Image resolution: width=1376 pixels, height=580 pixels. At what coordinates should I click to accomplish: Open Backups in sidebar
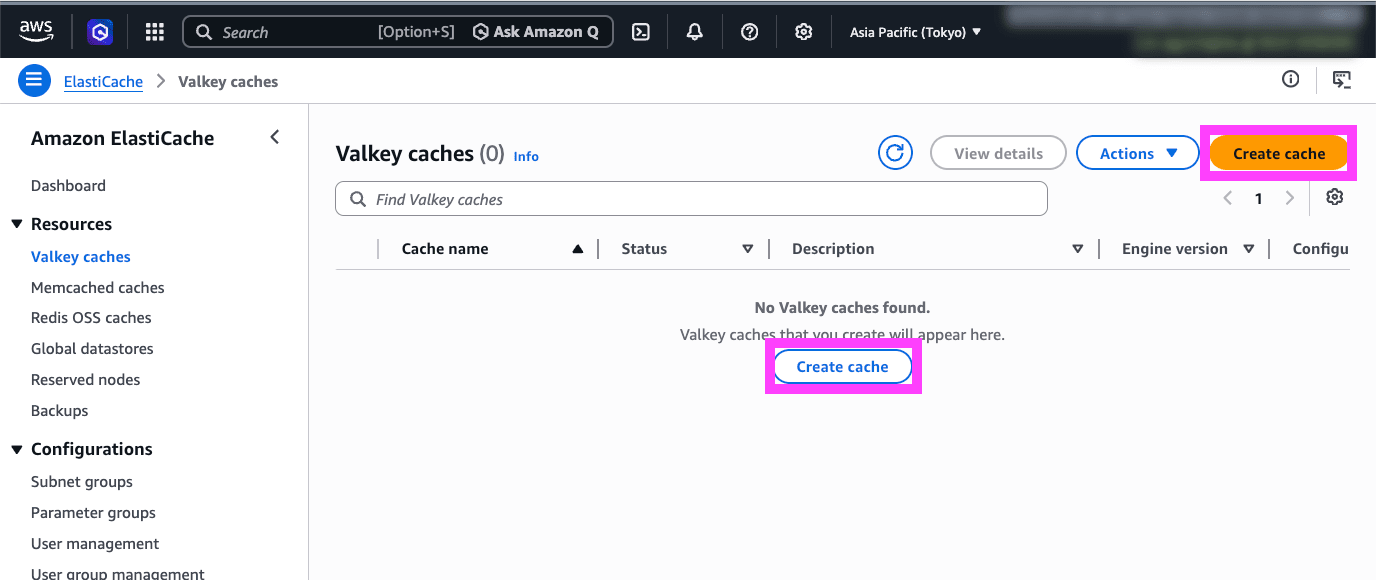[x=59, y=410]
